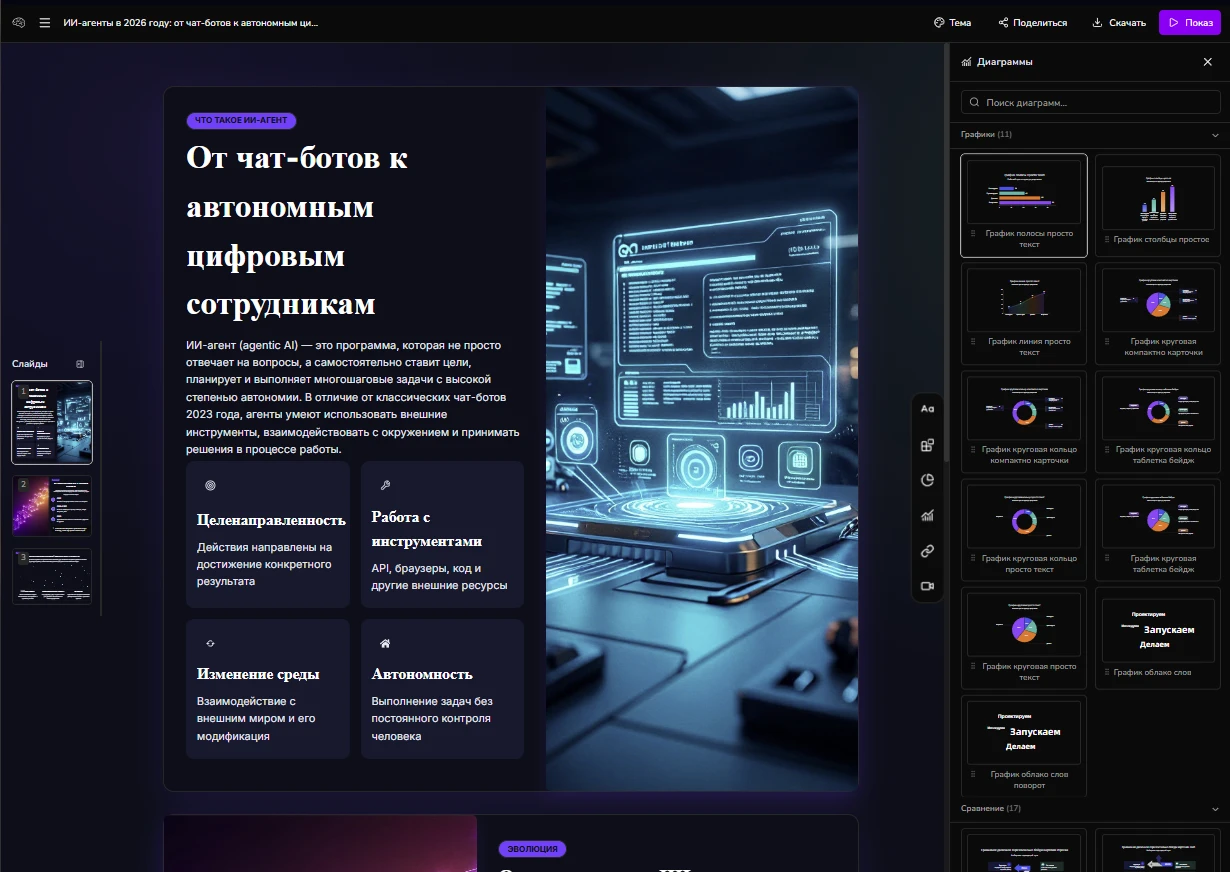Click text API, браузеры, код и другие
The width and height of the screenshot is (1230, 872).
click(x=439, y=576)
